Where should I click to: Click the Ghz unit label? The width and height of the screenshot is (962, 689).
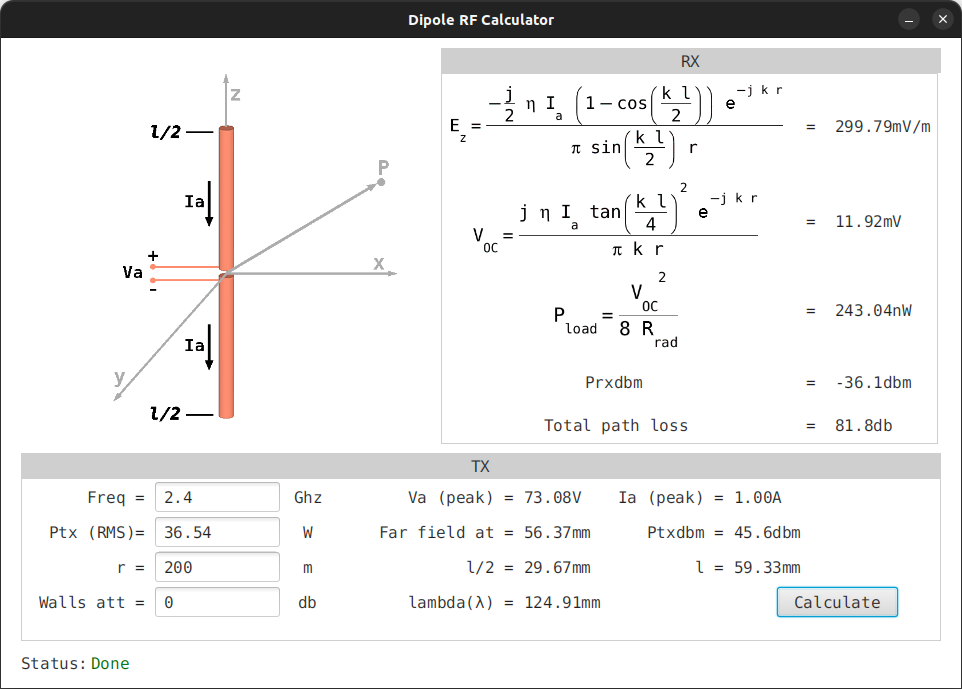[x=308, y=498]
